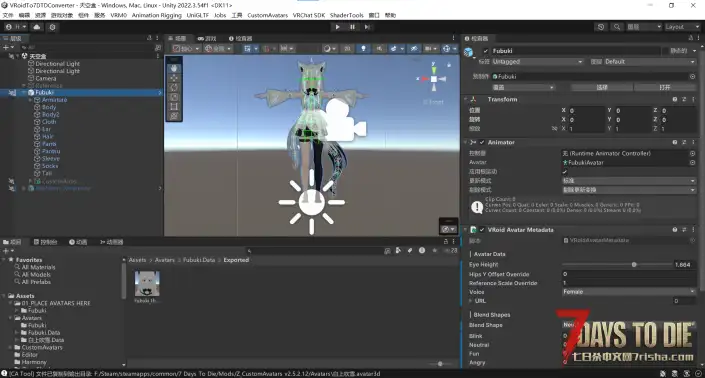This screenshot has width=705, height=378.
Task: Select the Hair object in hierarchy
Action: 48,137
